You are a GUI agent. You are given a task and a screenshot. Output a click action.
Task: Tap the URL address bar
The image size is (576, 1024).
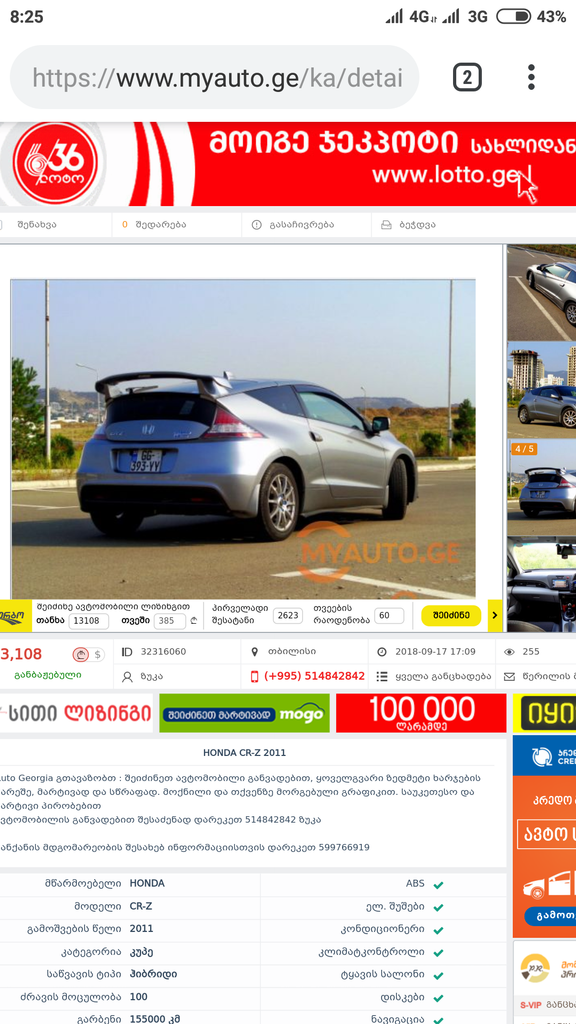214,78
